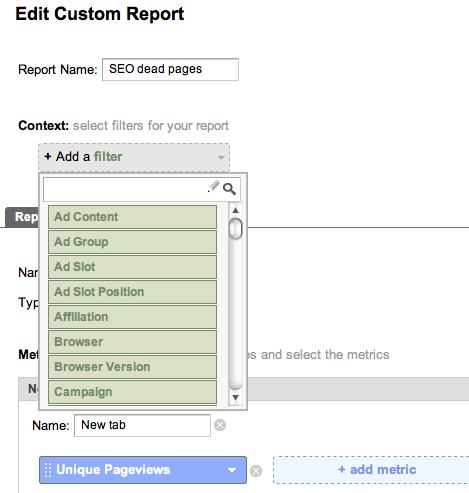Click the filter list scroll down arrow
469x493 pixels.
tap(235, 397)
